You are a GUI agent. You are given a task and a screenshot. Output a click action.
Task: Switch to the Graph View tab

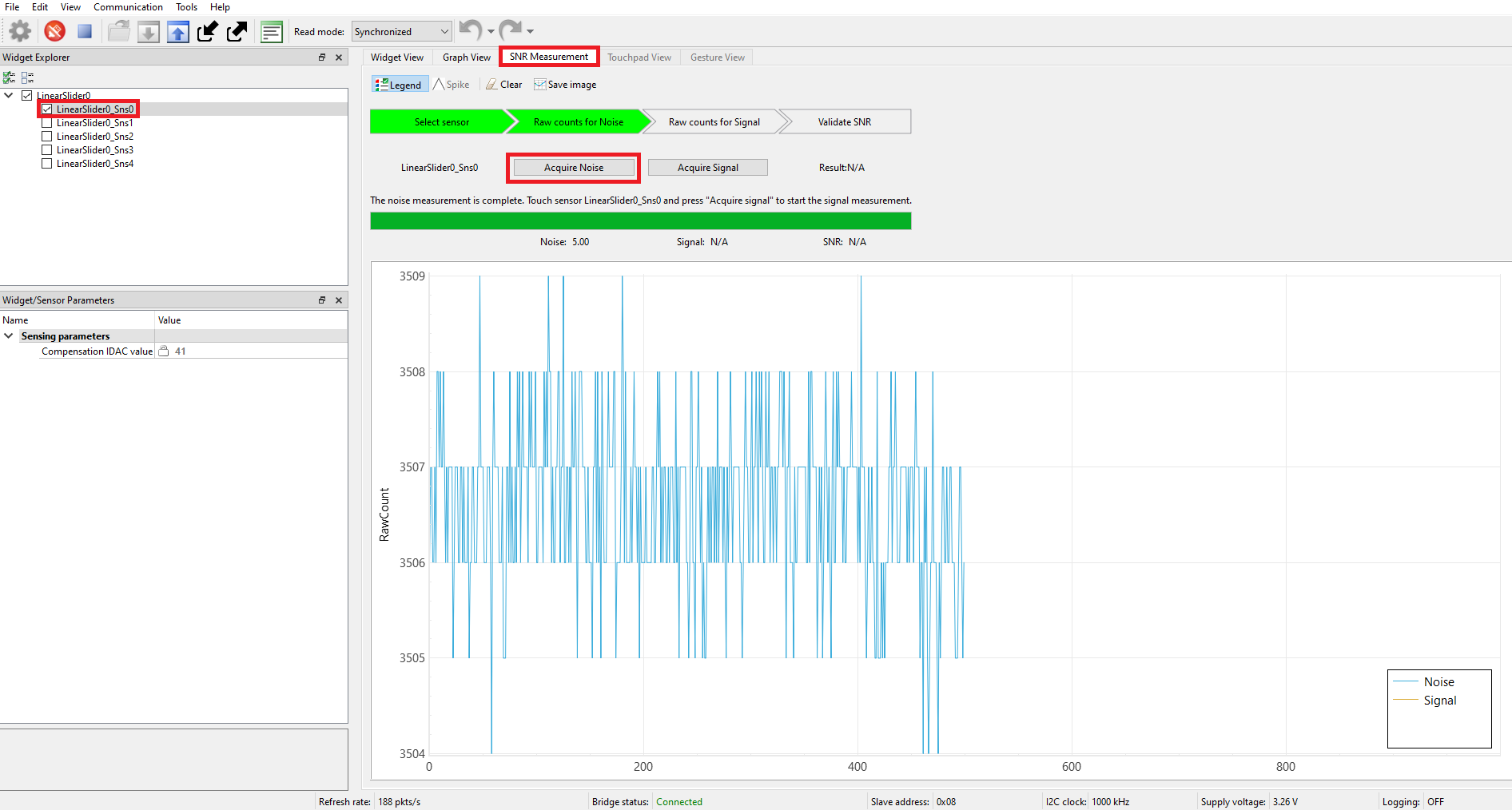[467, 58]
